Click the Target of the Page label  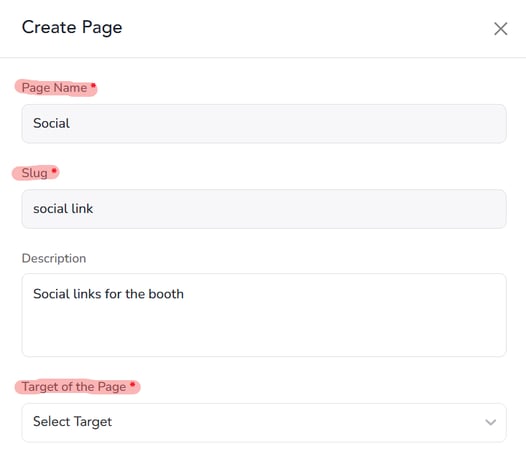point(74,387)
